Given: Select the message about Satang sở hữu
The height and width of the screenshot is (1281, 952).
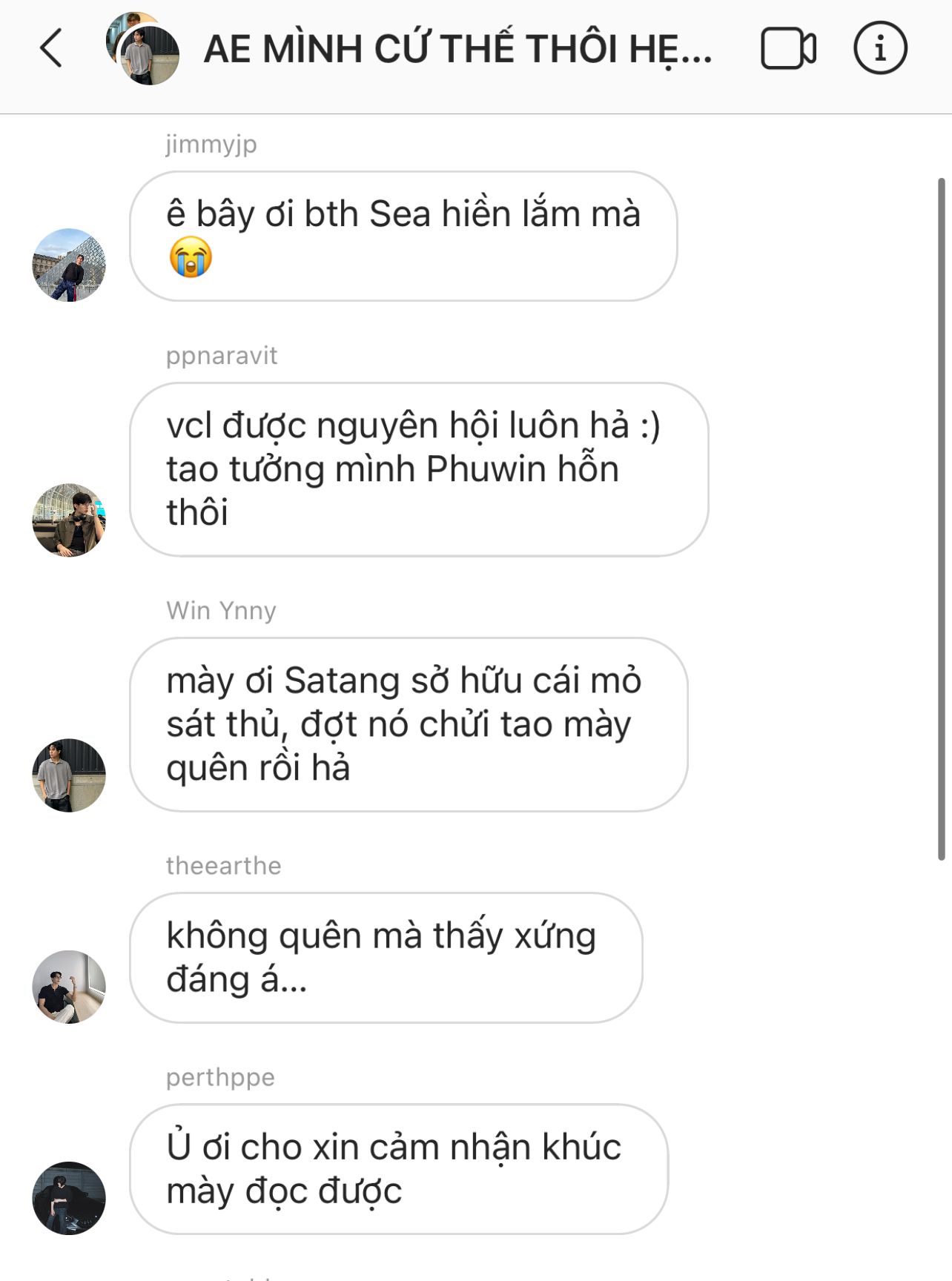Looking at the screenshot, I should 409,724.
